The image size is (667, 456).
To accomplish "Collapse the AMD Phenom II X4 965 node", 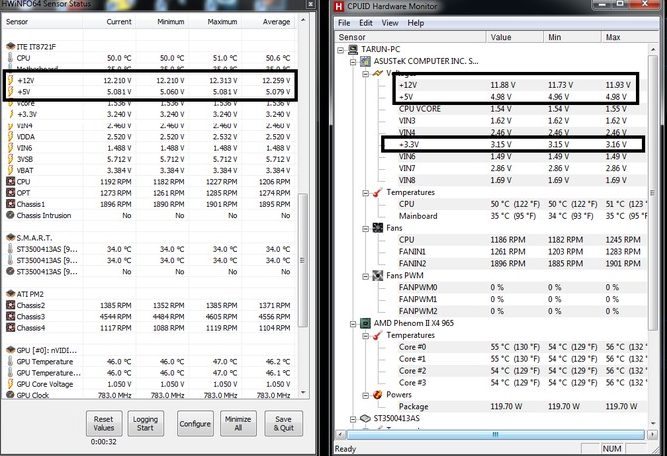I will (353, 324).
